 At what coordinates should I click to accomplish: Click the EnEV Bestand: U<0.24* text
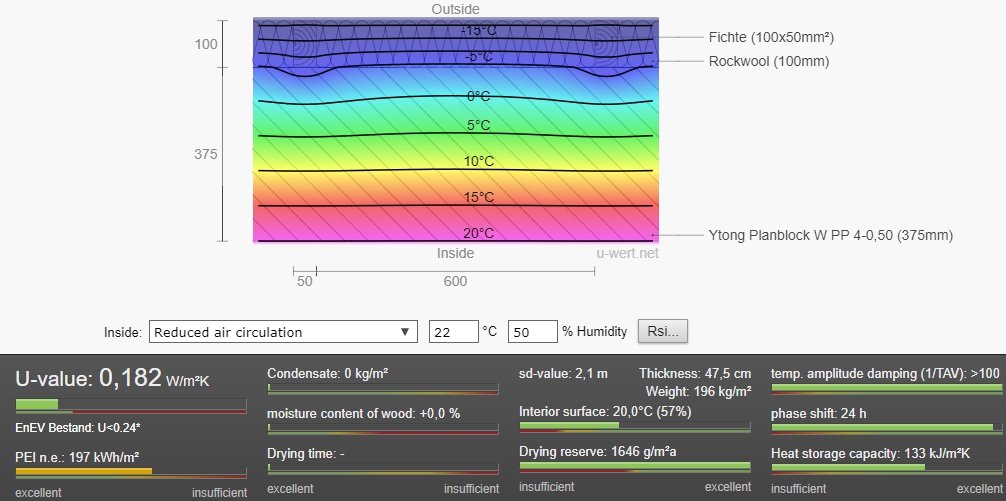click(x=78, y=427)
